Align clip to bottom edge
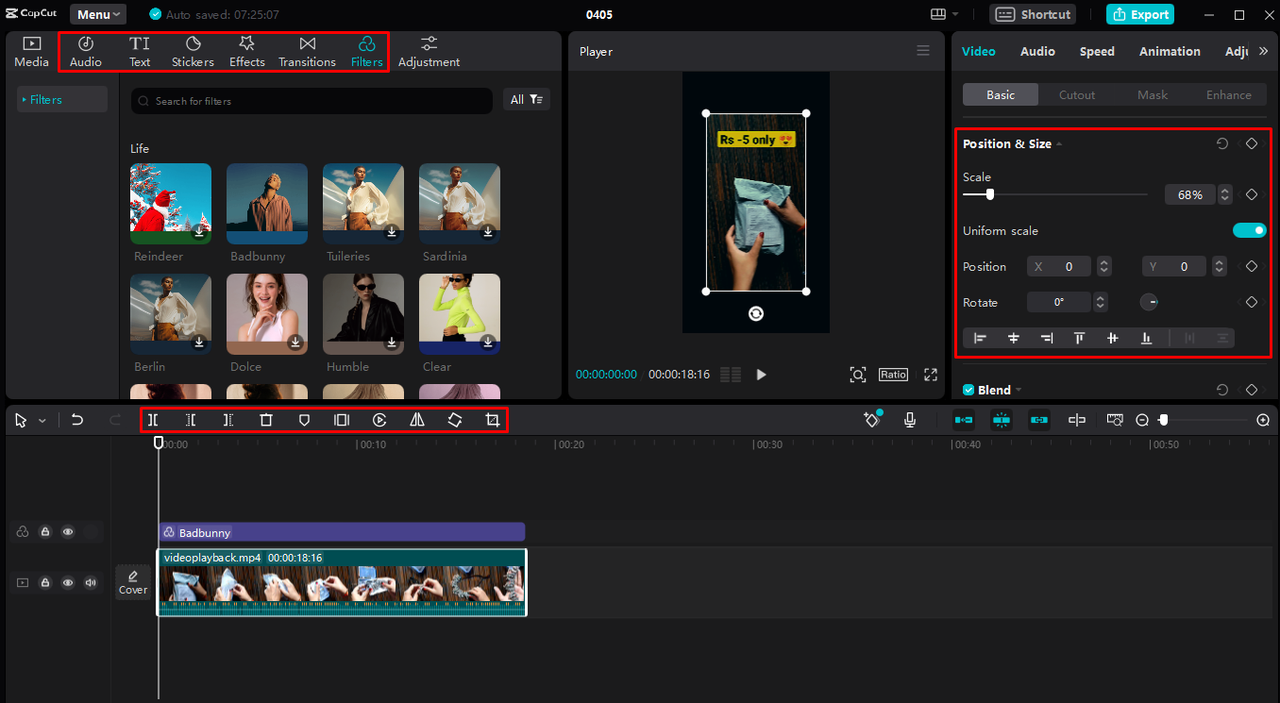This screenshot has width=1280, height=703. coord(1146,338)
